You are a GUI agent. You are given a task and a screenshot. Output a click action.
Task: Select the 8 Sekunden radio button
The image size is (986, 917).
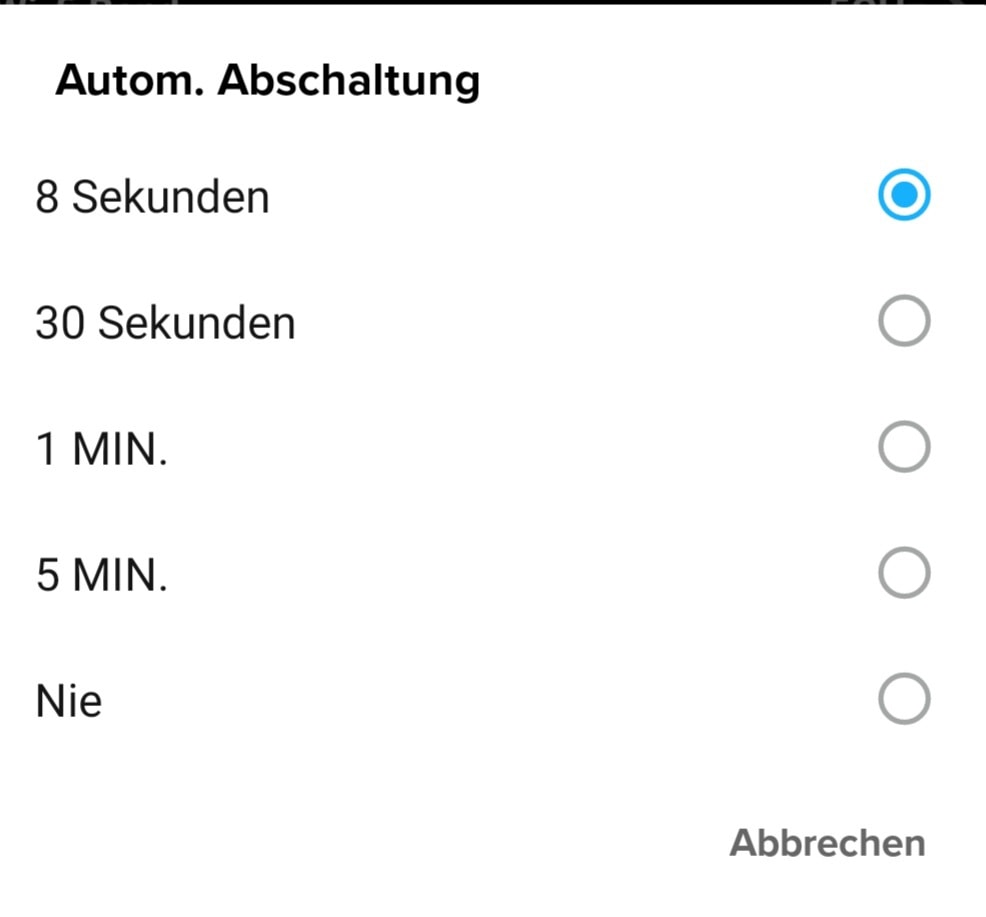pos(904,195)
